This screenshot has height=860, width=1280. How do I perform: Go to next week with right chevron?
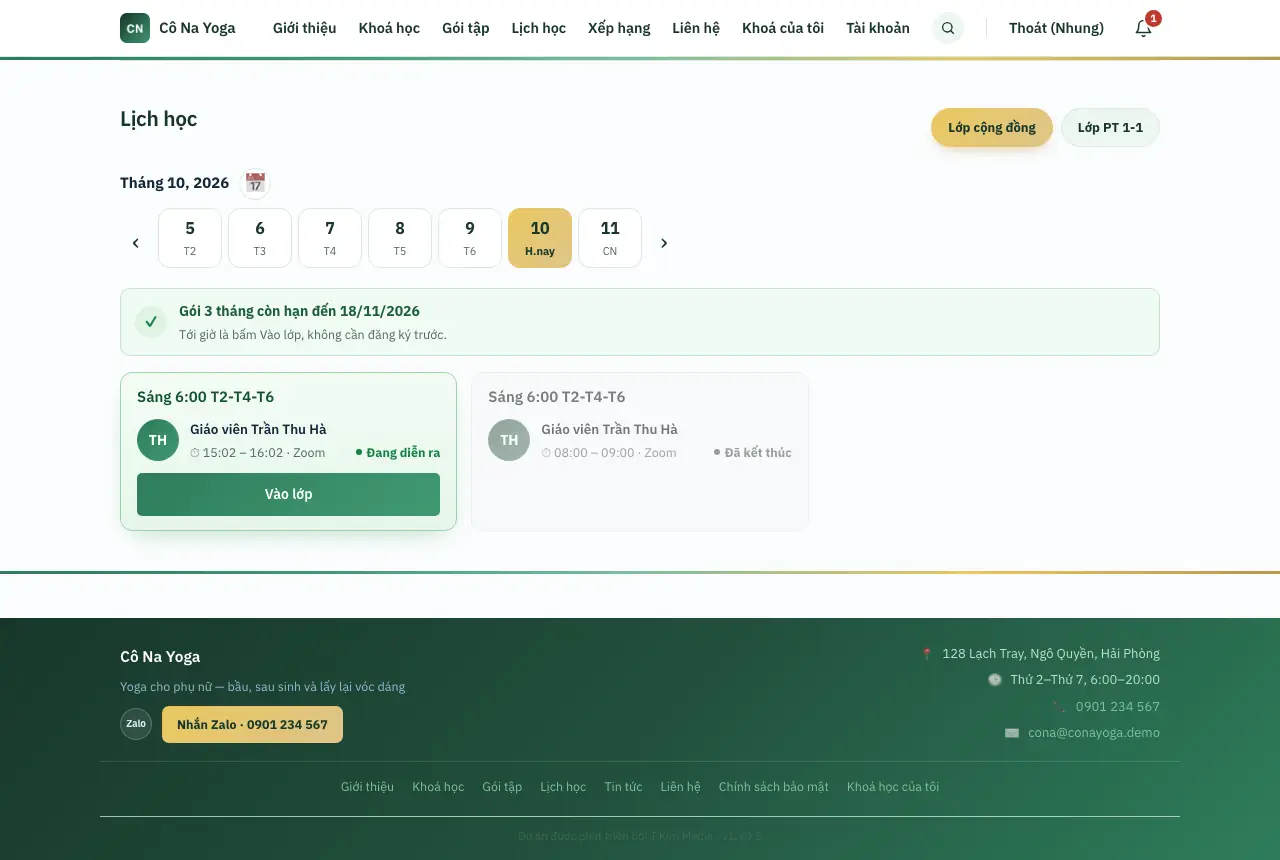[664, 243]
